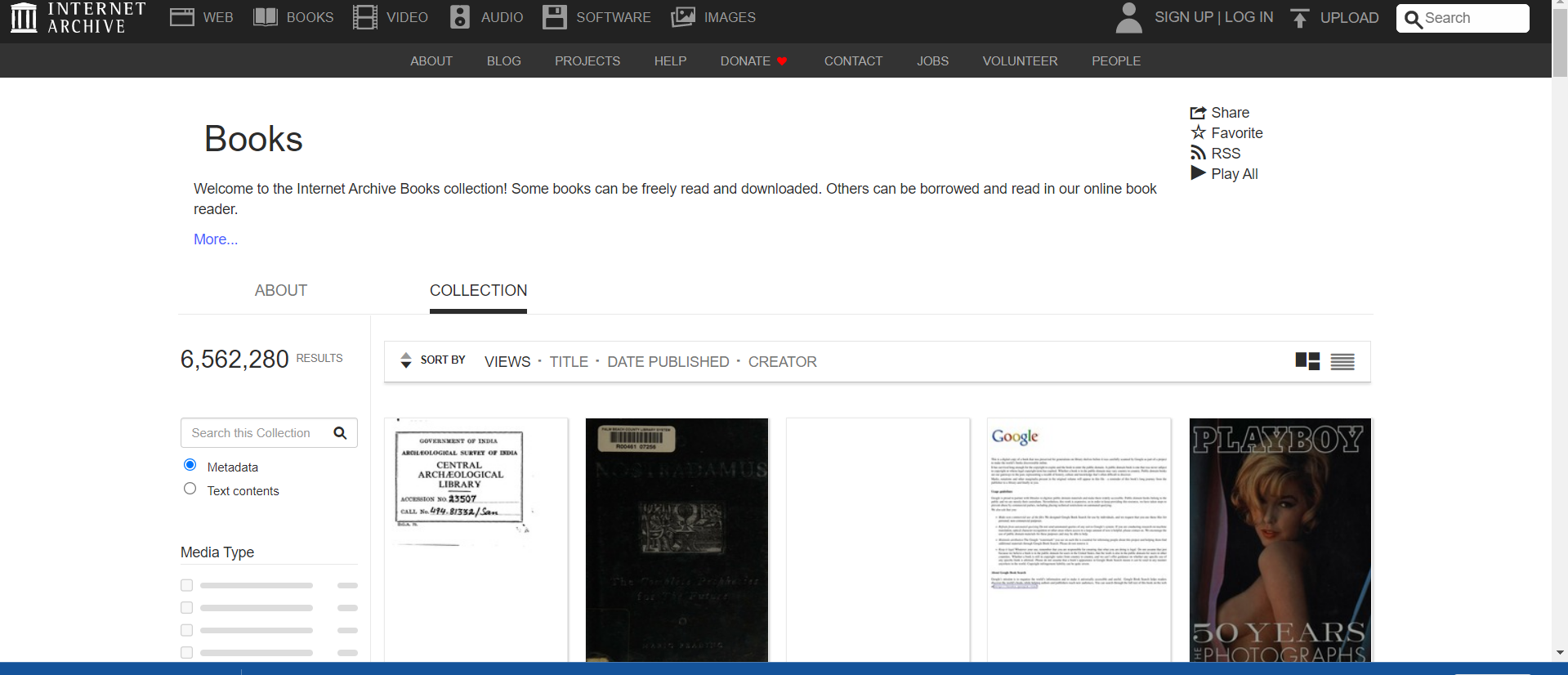Click the Books collection heading
The image size is (1568, 675).
coord(253,139)
